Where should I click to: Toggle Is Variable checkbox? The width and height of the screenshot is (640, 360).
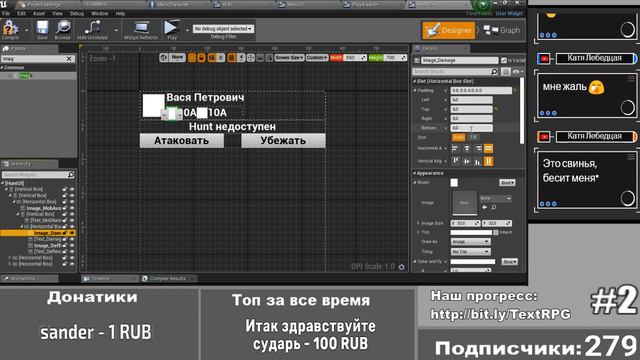pyautogui.click(x=504, y=60)
